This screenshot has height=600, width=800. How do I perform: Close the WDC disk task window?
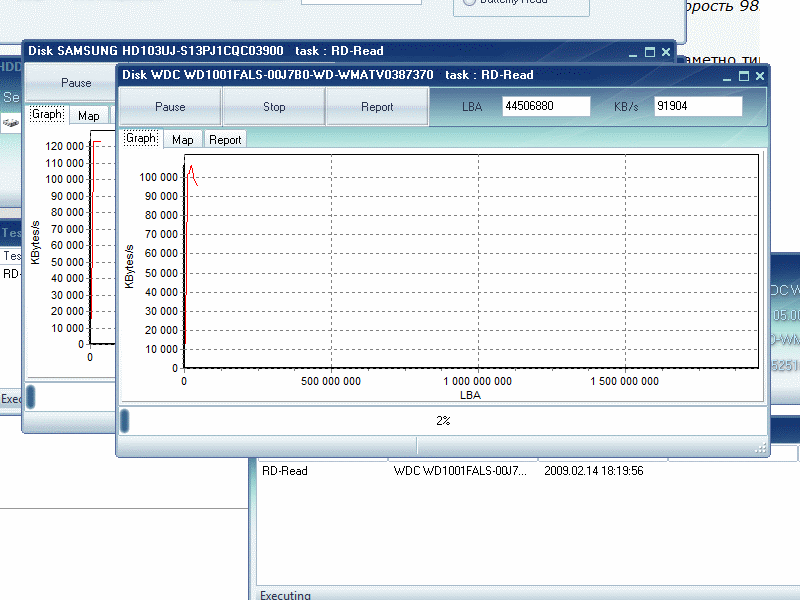point(760,75)
